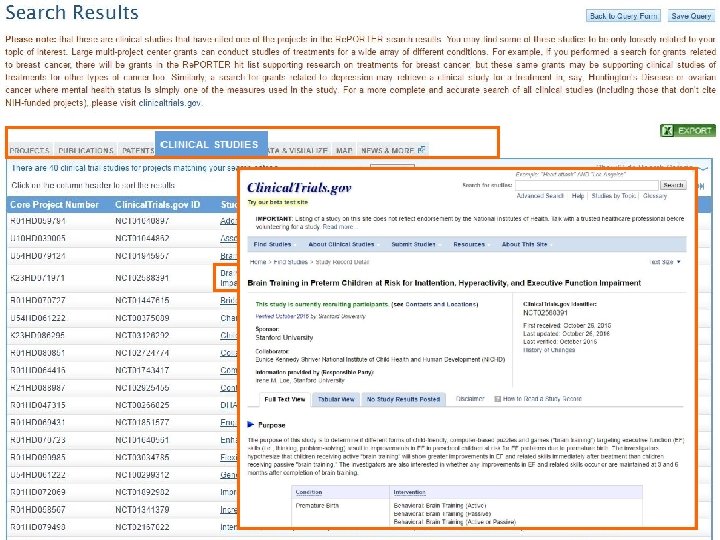Viewport: 720px width, 540px height.
Task: Open the About Clinical Studies dropdown menu
Action: coord(343,244)
